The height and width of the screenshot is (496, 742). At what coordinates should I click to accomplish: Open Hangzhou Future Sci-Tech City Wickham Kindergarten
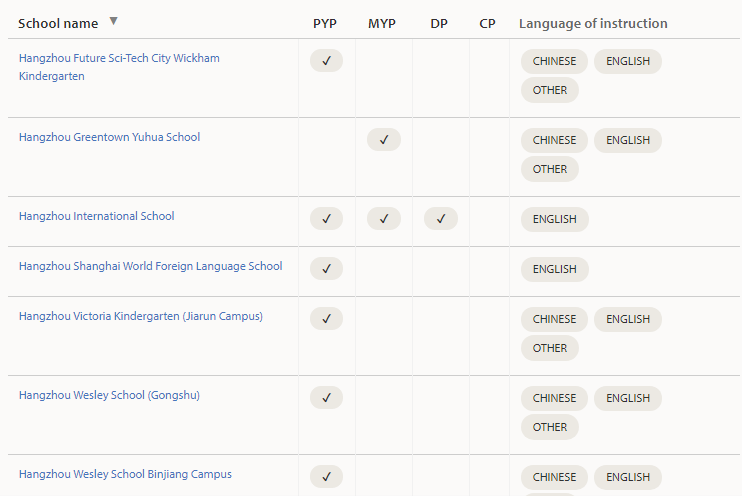click(119, 67)
